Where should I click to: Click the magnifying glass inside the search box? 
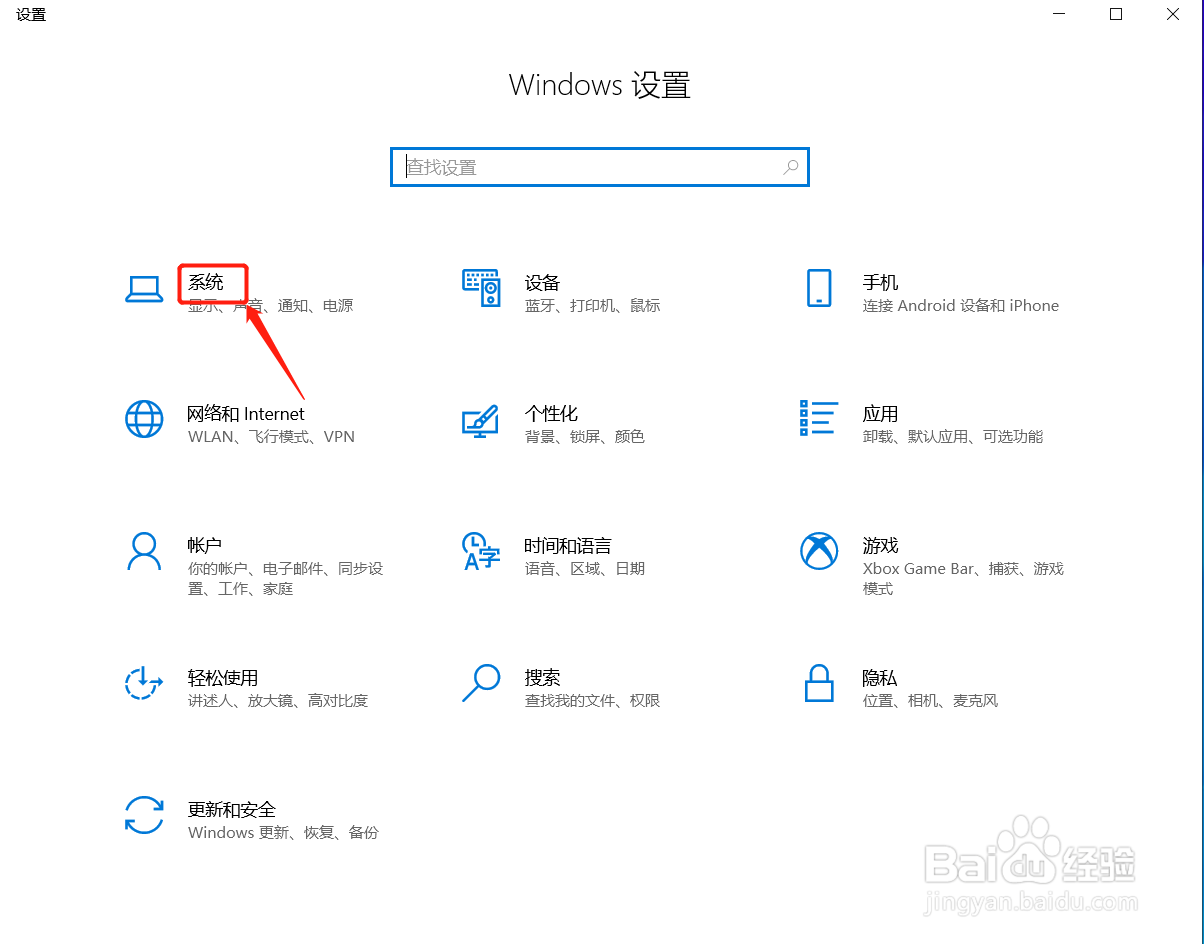coord(790,167)
